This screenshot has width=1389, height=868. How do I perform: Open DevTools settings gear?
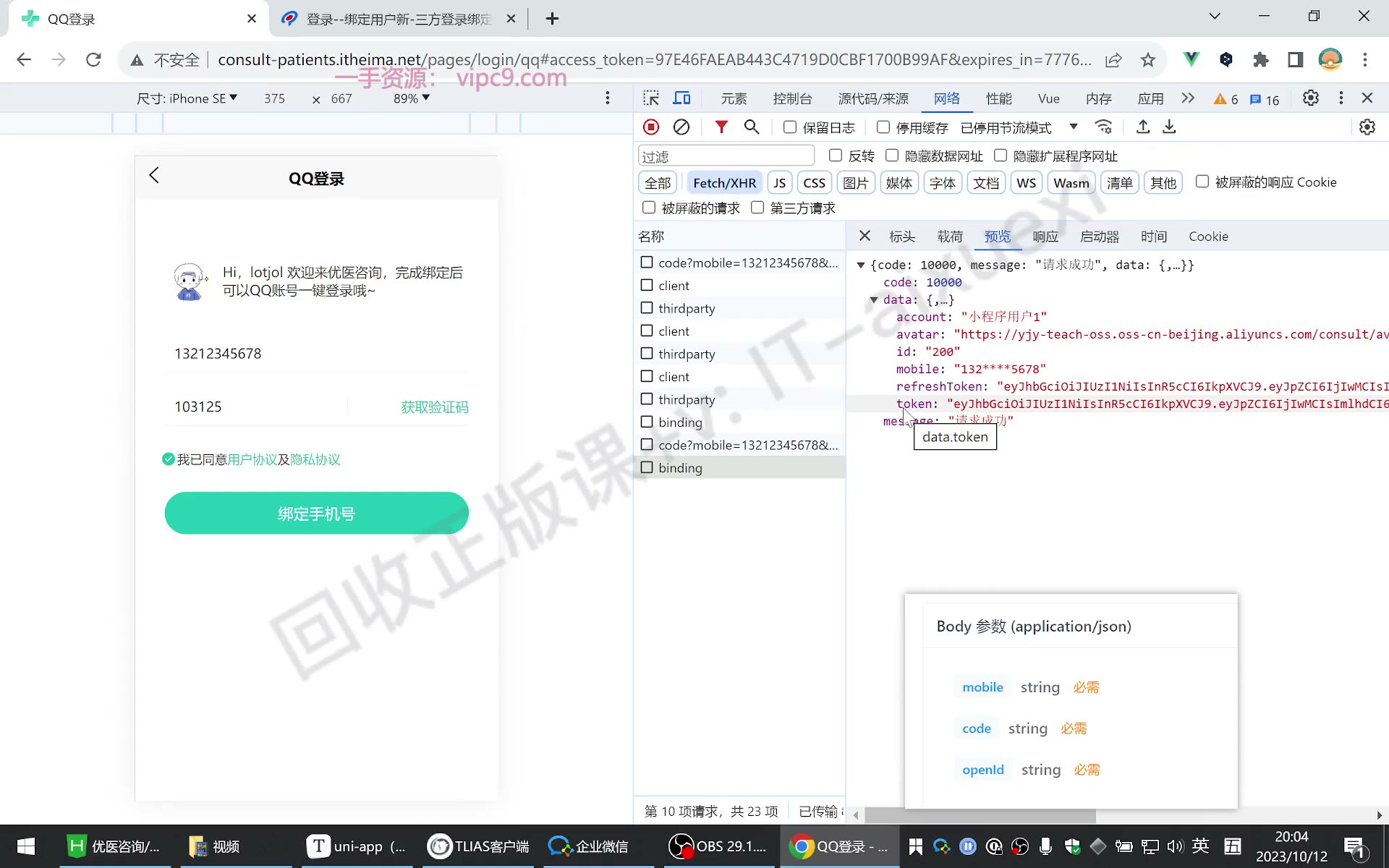[x=1311, y=98]
